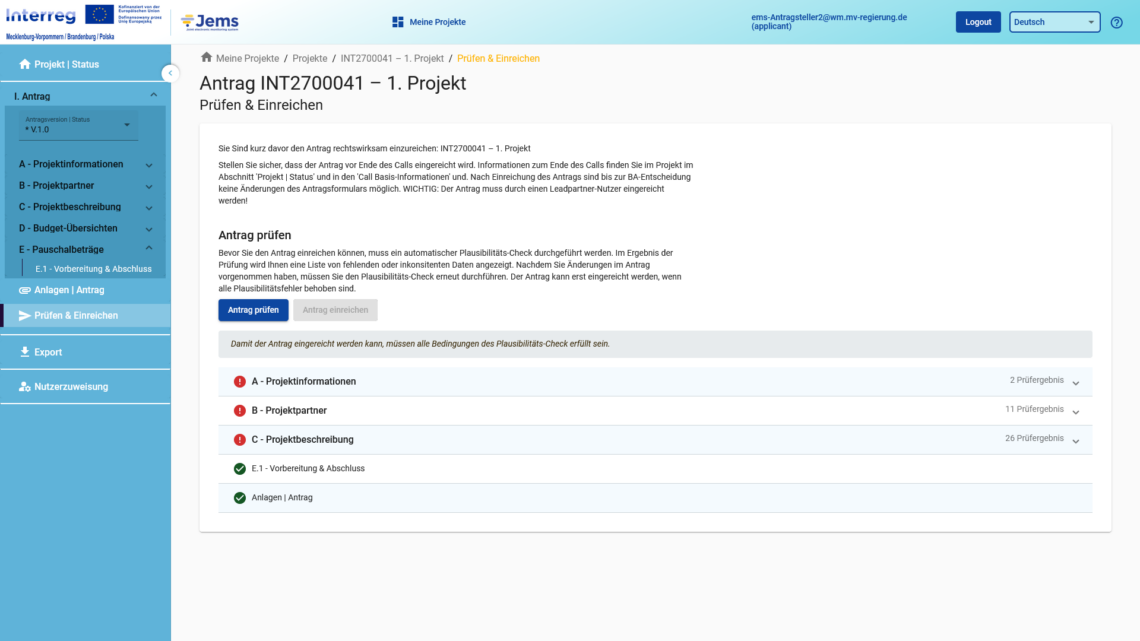Click the Antrag prüfen button
This screenshot has height=641, width=1140.
253,310
